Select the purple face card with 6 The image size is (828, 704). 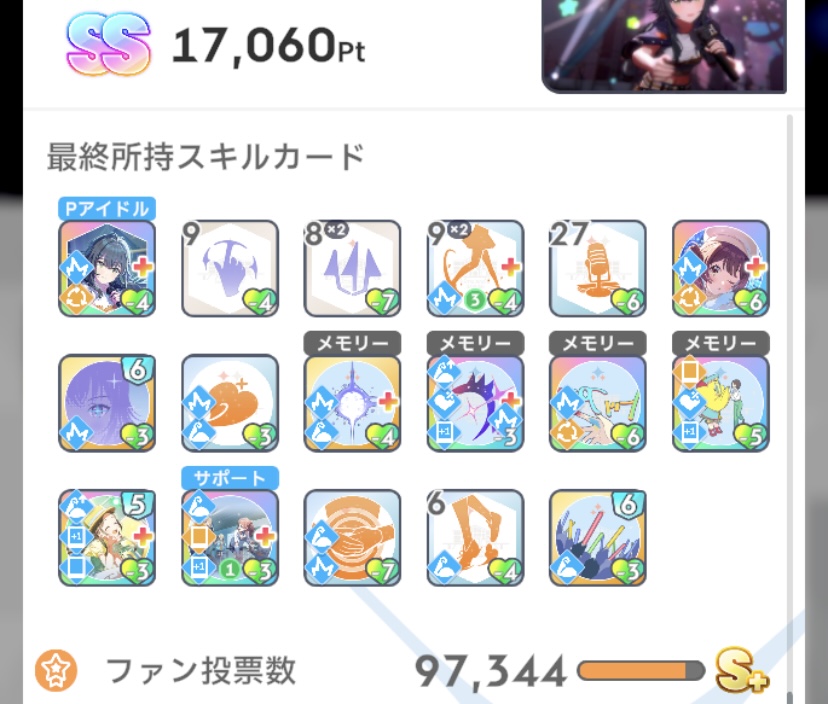coord(107,403)
